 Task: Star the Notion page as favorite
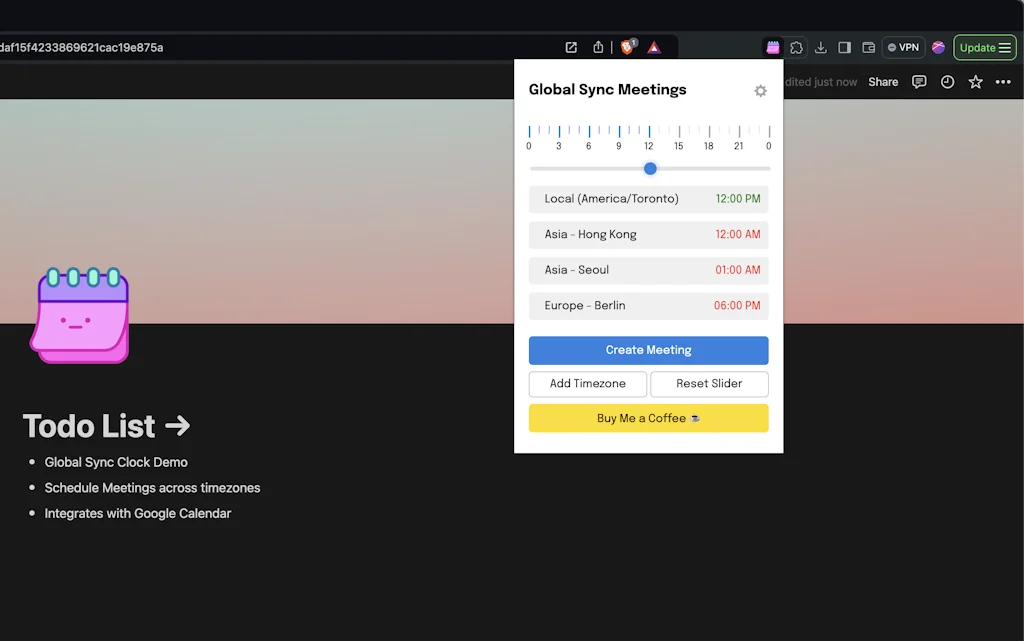click(975, 82)
